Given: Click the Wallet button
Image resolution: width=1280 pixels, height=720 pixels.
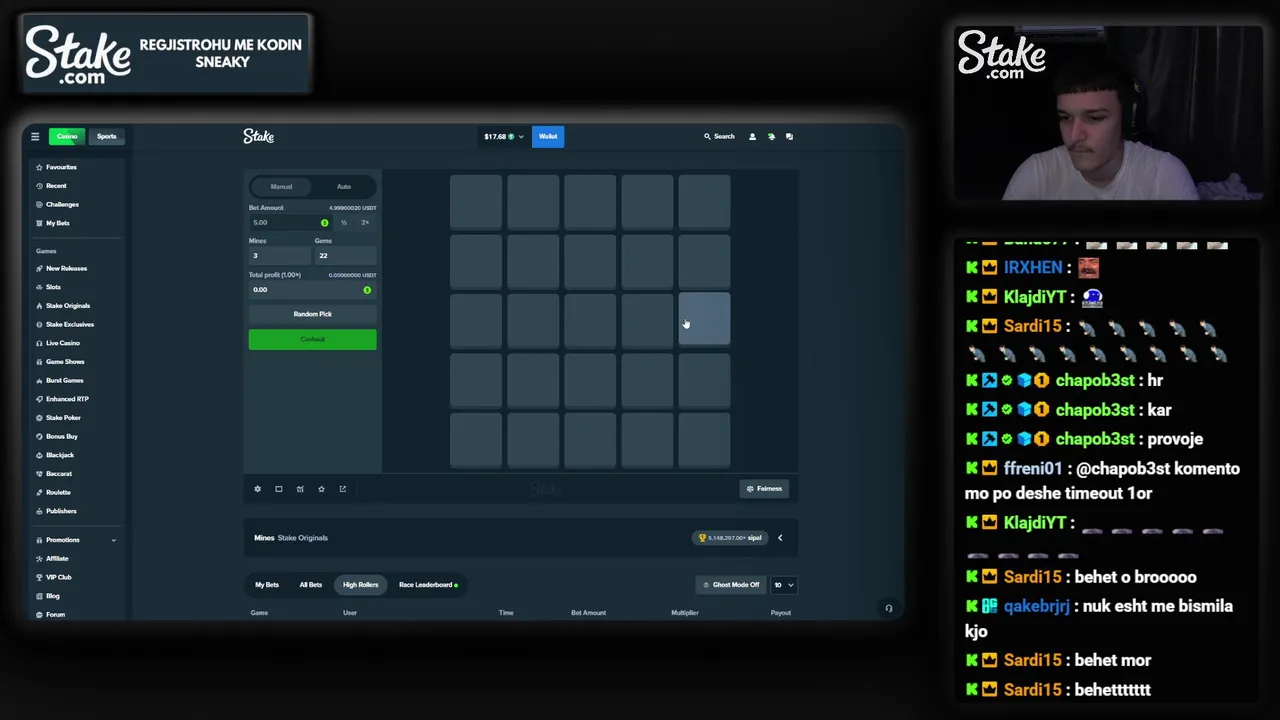Looking at the screenshot, I should coord(548,136).
